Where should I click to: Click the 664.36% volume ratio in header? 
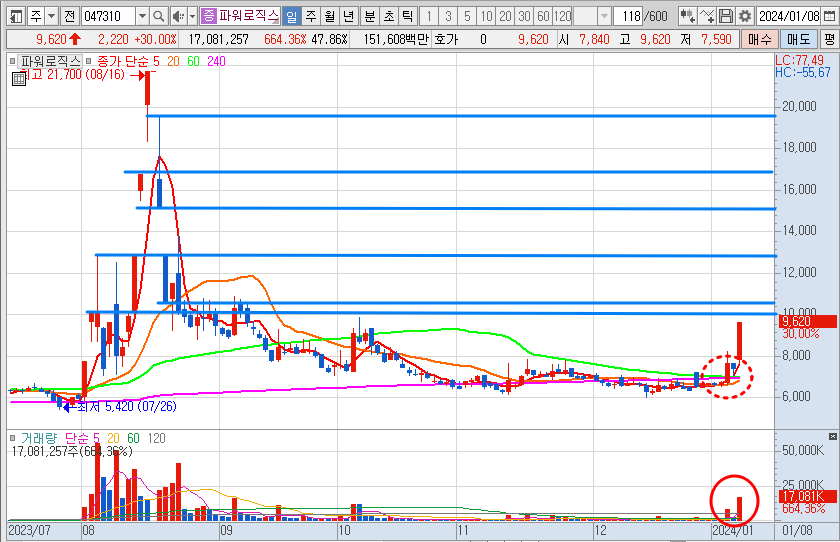point(285,39)
